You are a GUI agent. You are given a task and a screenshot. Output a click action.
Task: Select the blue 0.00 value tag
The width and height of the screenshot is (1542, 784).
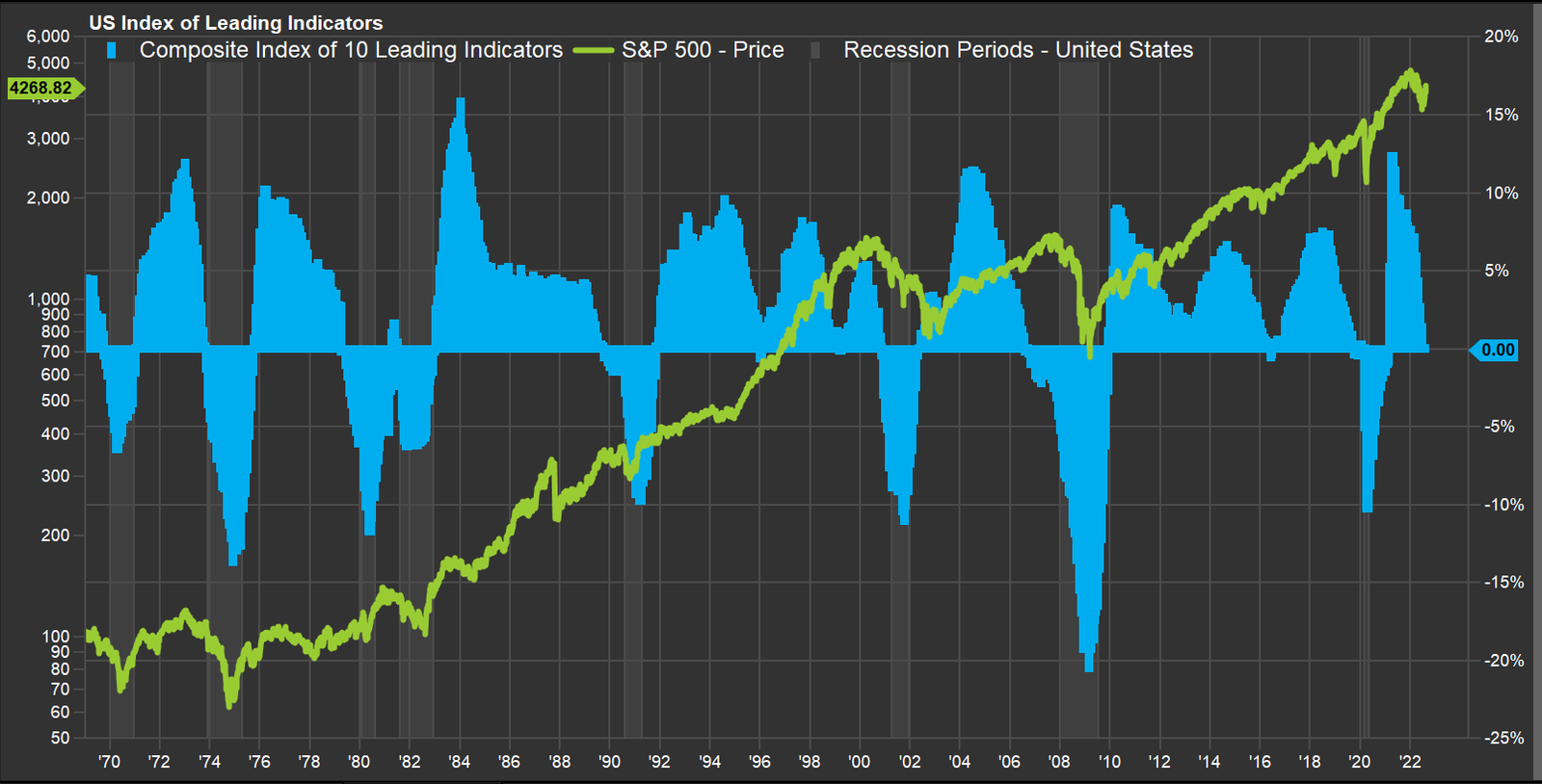(1497, 351)
